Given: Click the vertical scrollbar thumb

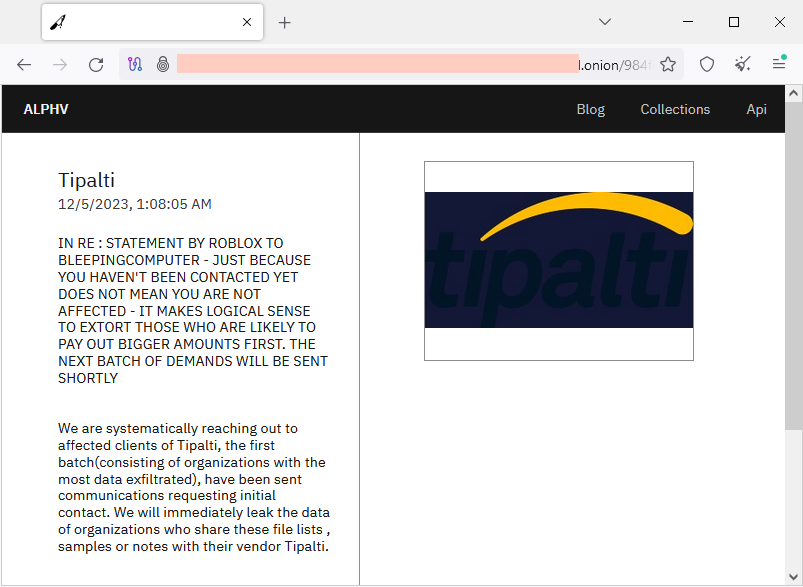Looking at the screenshot, I should point(794,265).
